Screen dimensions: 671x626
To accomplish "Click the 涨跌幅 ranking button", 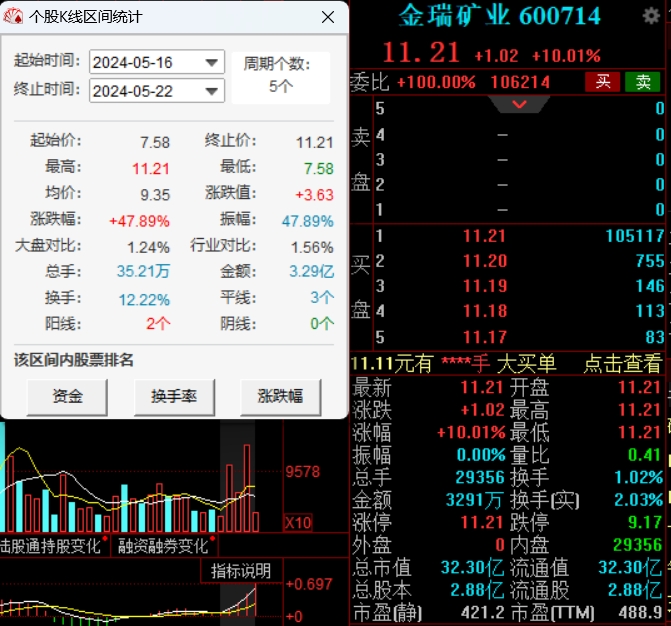I will [x=281, y=397].
